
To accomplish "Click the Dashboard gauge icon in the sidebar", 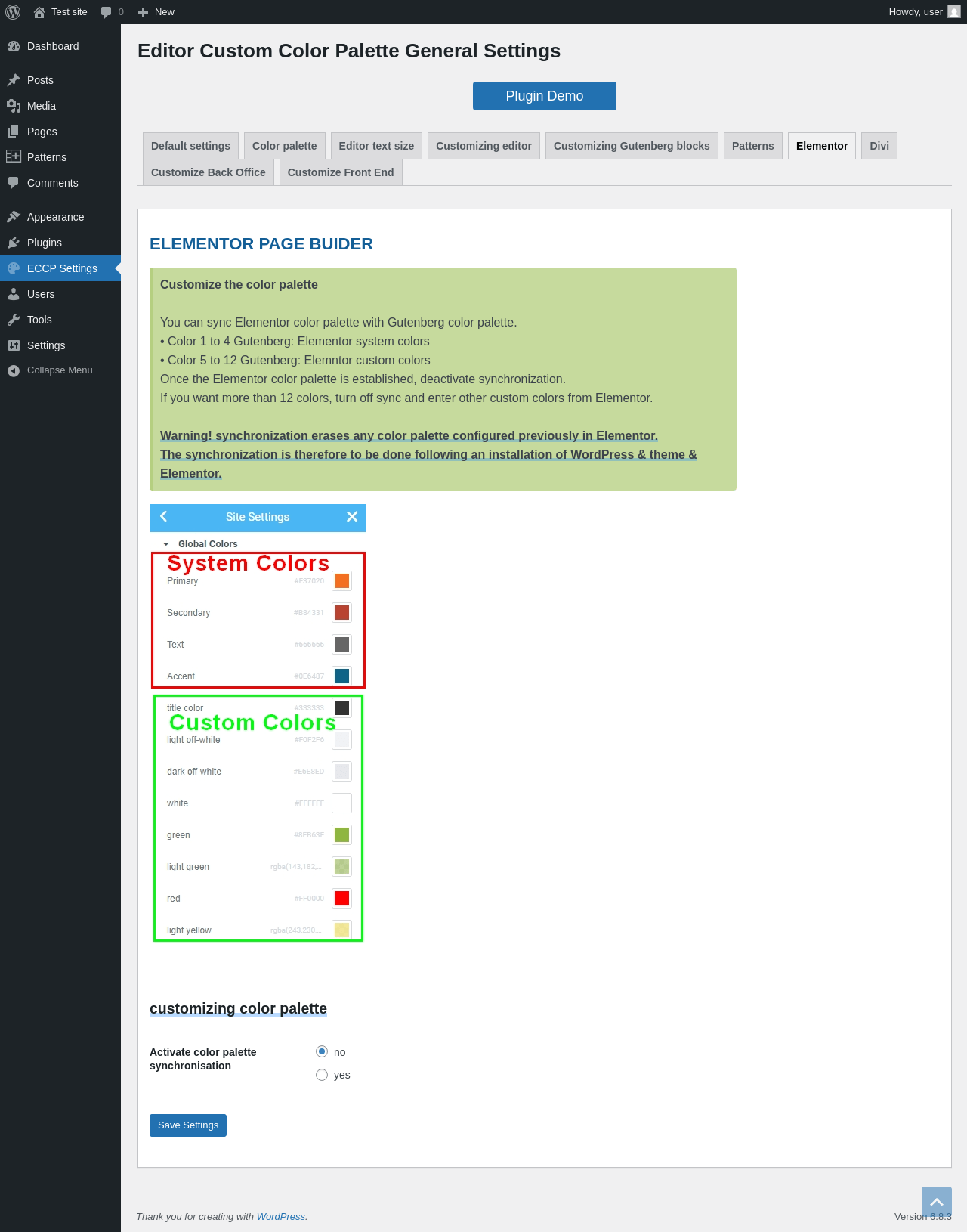I will tap(14, 46).
